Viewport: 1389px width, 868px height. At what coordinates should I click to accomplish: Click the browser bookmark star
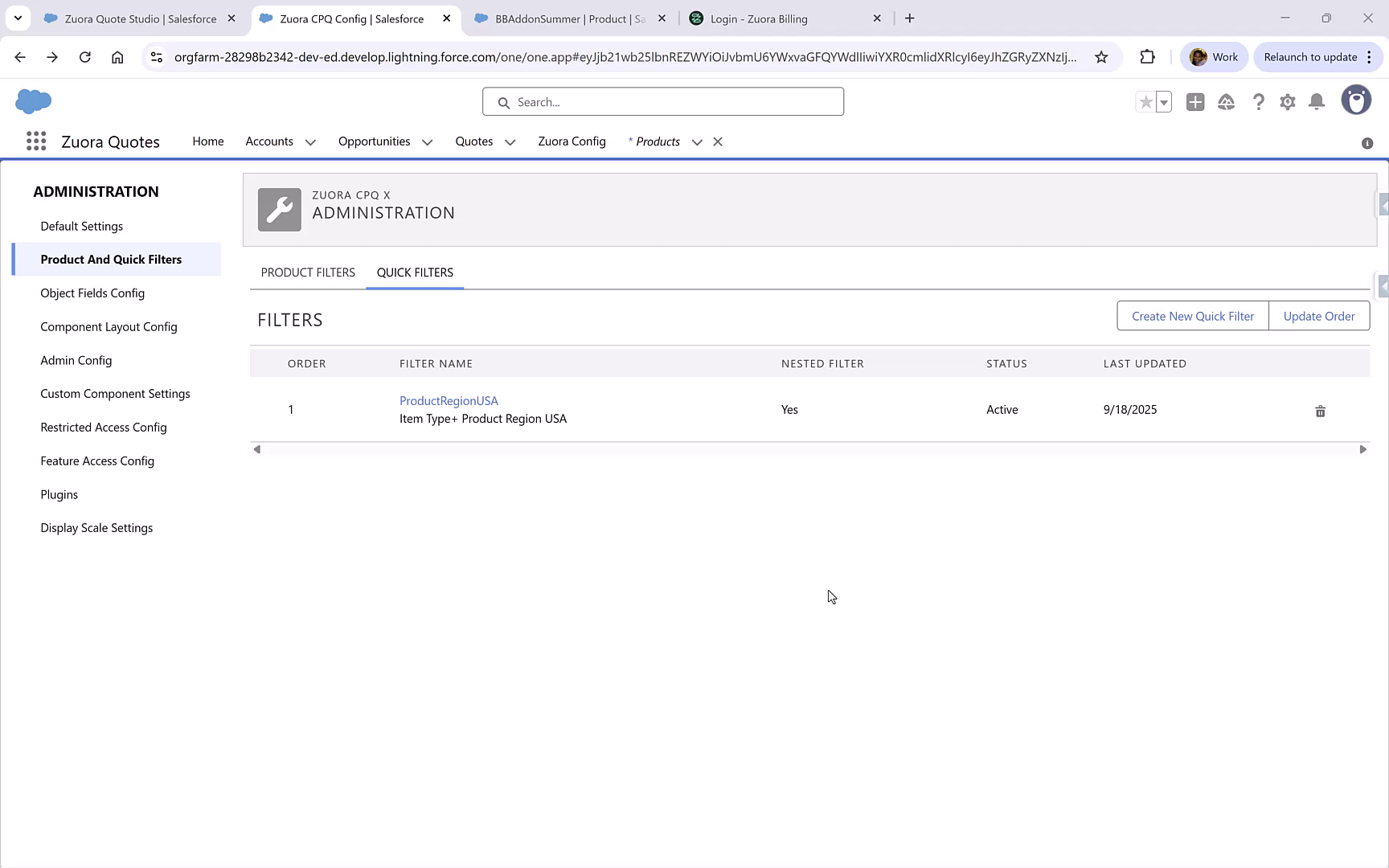tap(1102, 57)
